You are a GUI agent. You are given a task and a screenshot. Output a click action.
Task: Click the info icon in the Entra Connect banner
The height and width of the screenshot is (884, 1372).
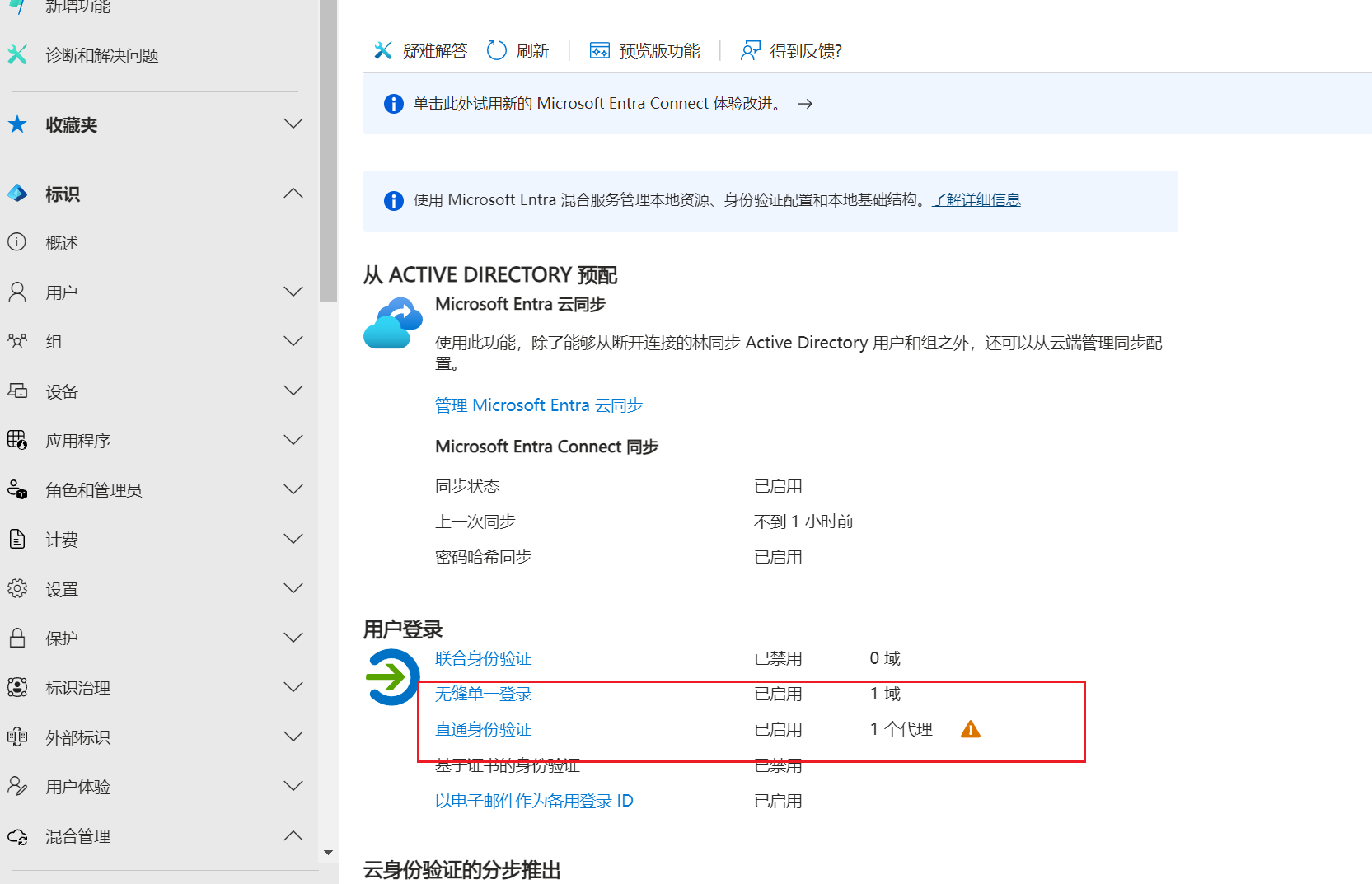394,104
